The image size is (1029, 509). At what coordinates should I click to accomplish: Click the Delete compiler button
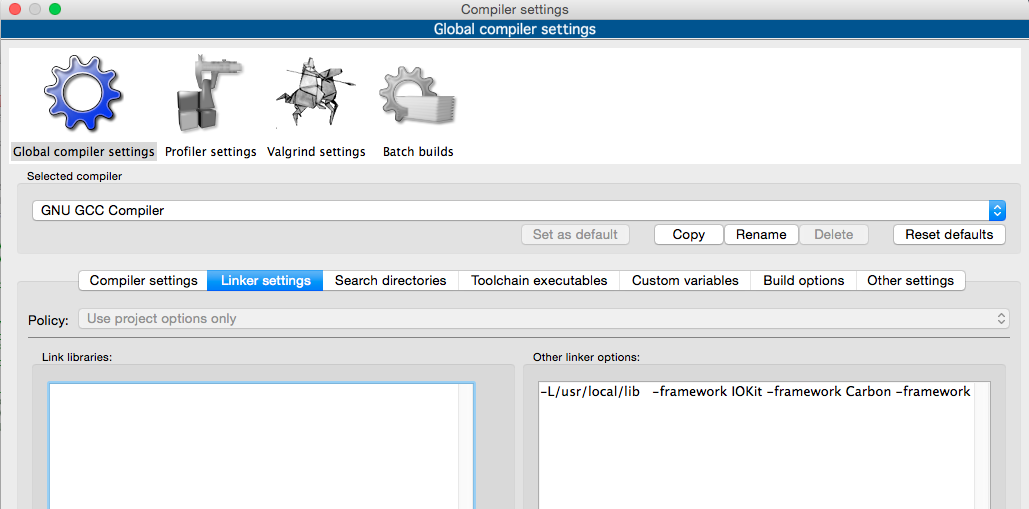point(833,234)
